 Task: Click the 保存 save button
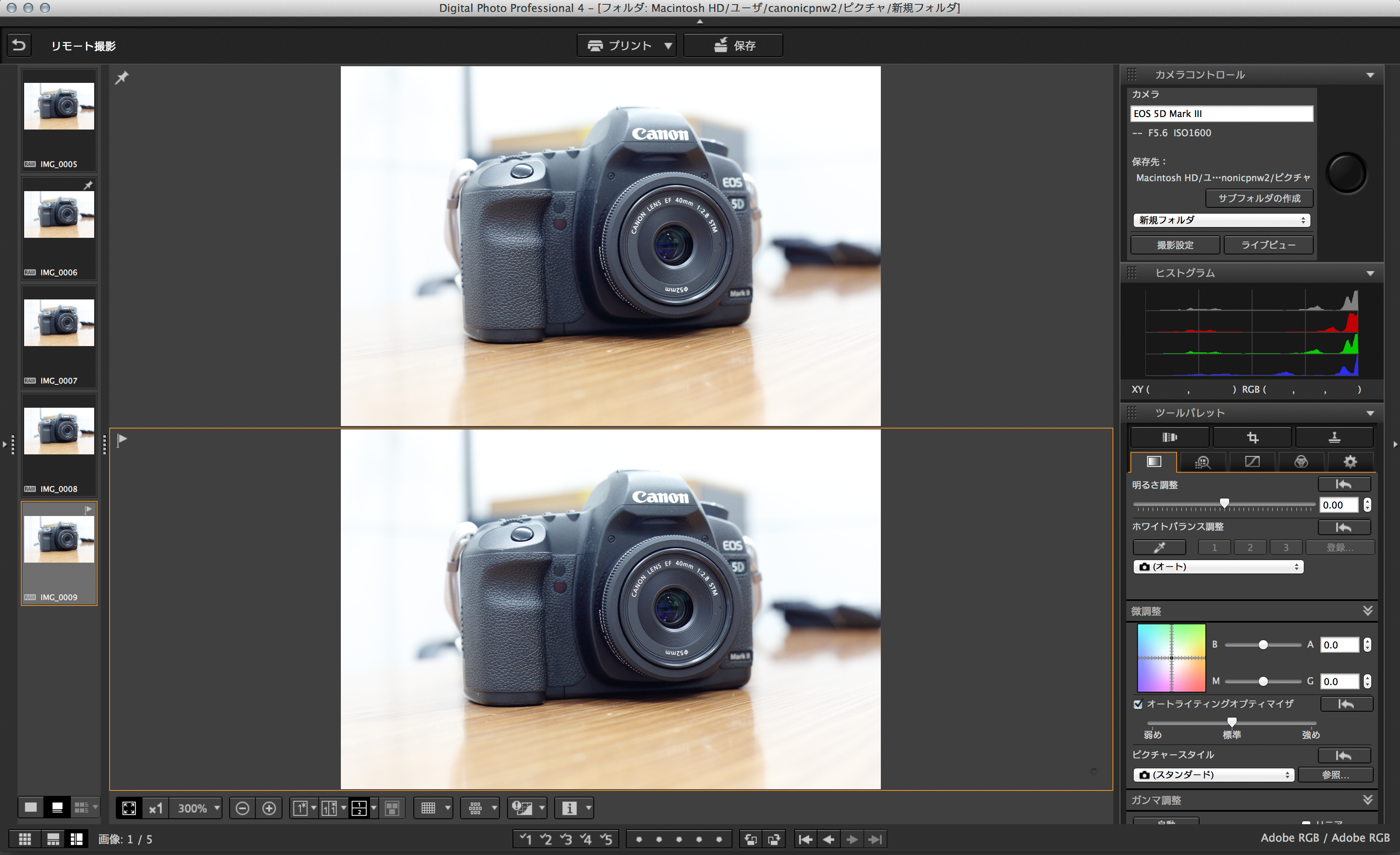click(733, 45)
